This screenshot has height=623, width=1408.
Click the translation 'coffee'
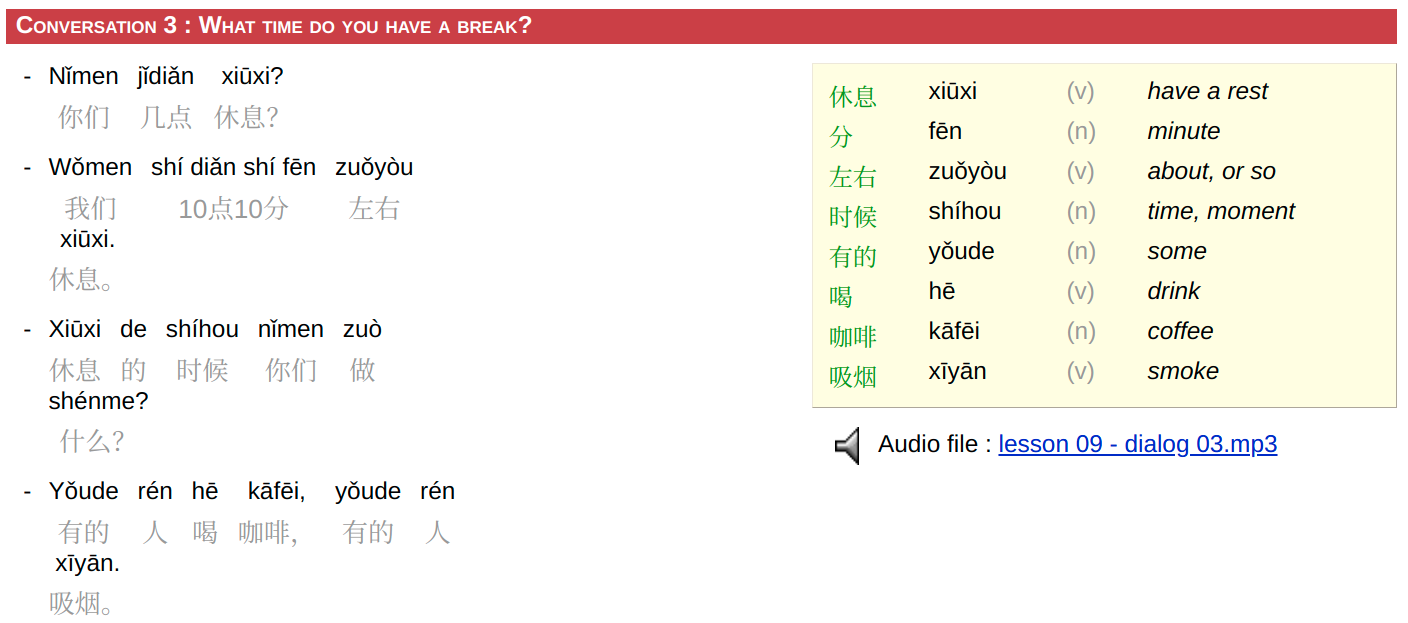(x=1181, y=331)
